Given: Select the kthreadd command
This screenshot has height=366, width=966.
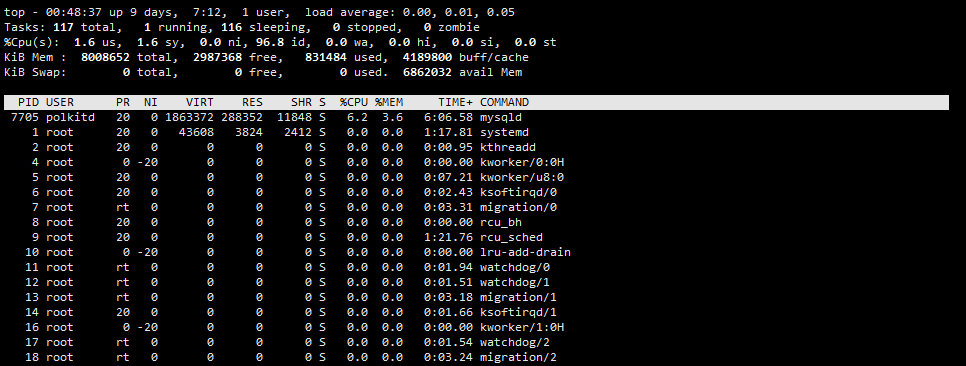Looking at the screenshot, I should 508,147.
